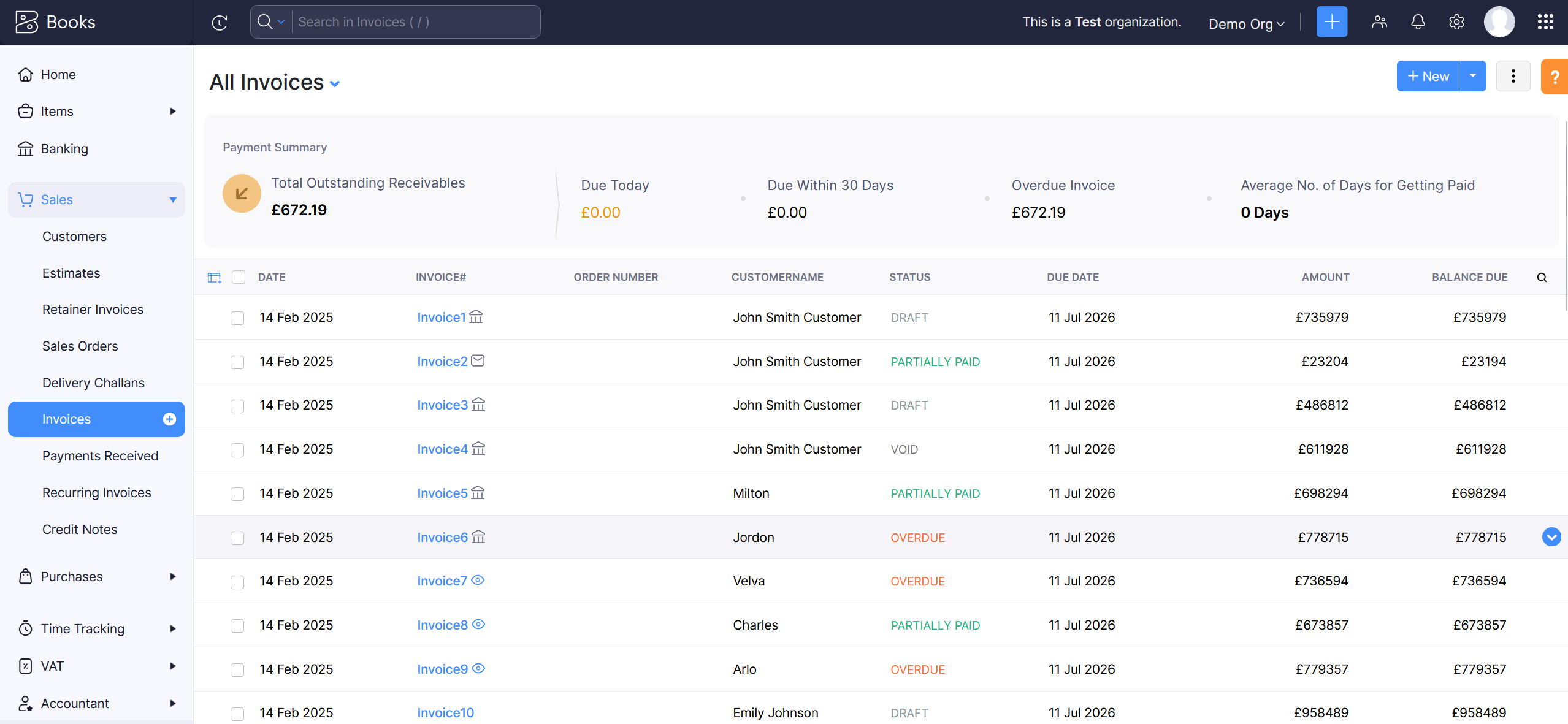Click the New invoice button
1568x724 pixels.
click(1428, 75)
